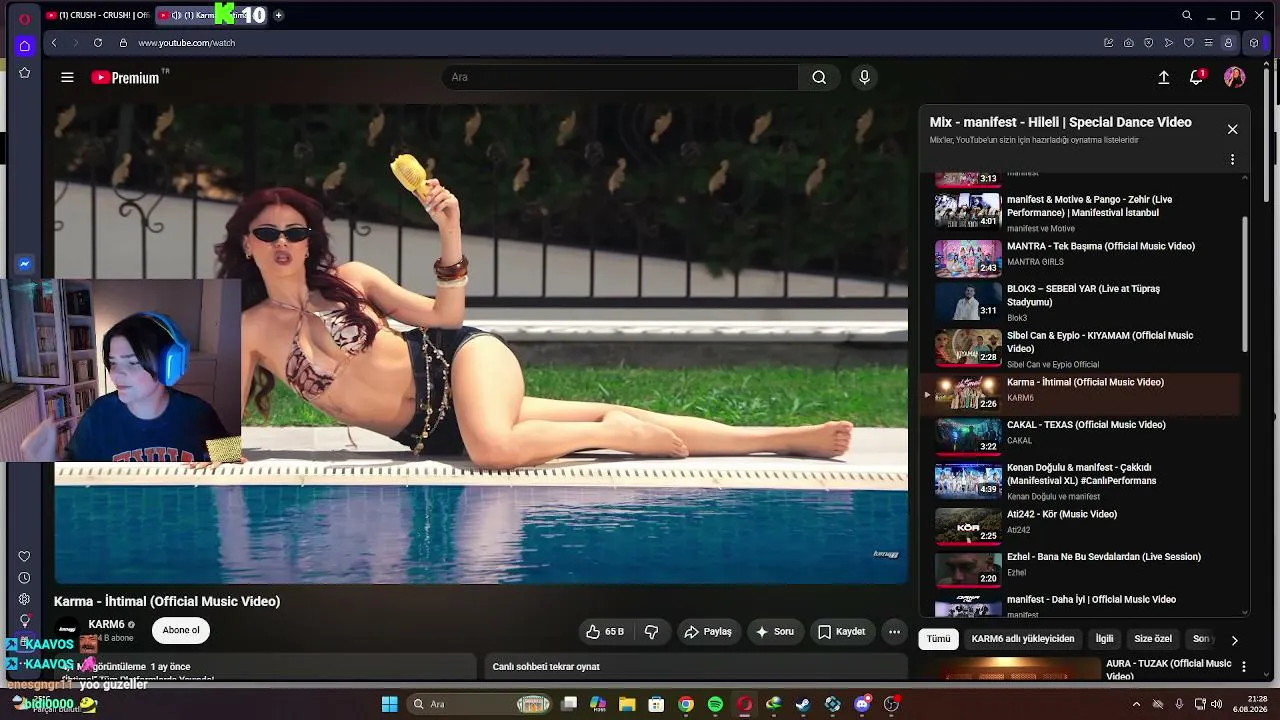1280x720 pixels.
Task: Reload the page in browser toolbar
Action: tap(98, 43)
